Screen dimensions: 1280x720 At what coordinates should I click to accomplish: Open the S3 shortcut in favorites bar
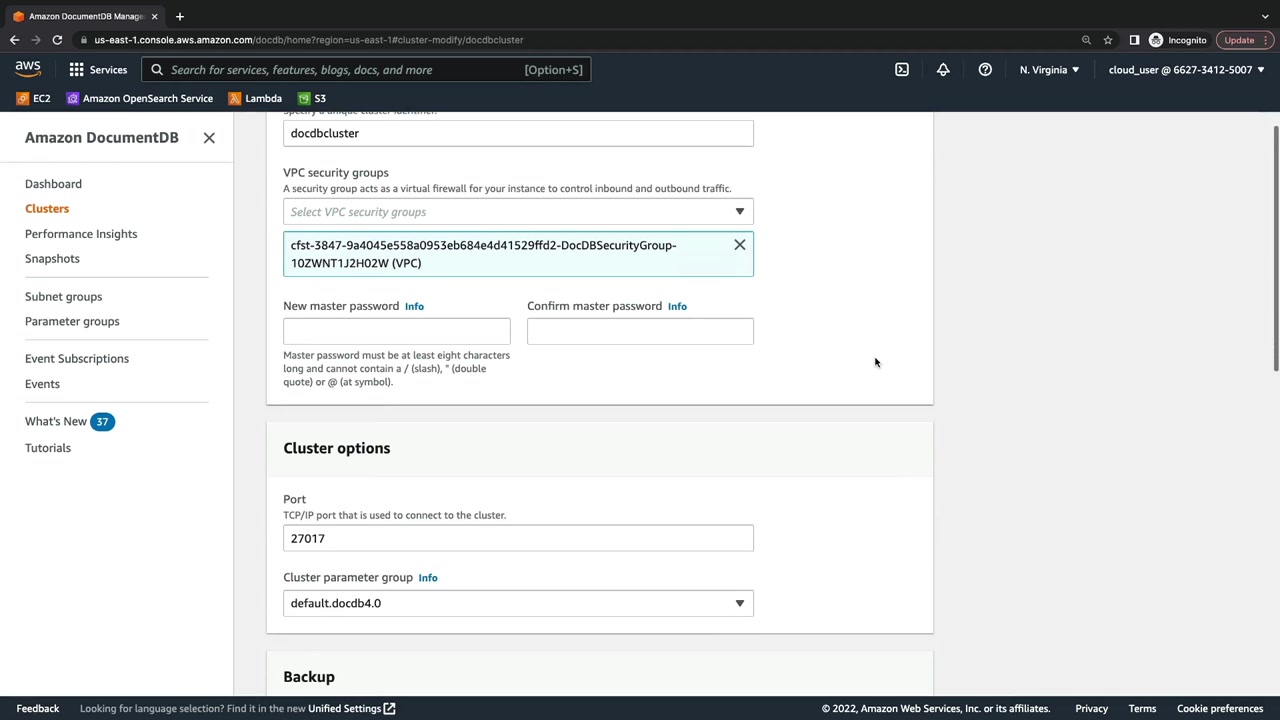point(312,99)
